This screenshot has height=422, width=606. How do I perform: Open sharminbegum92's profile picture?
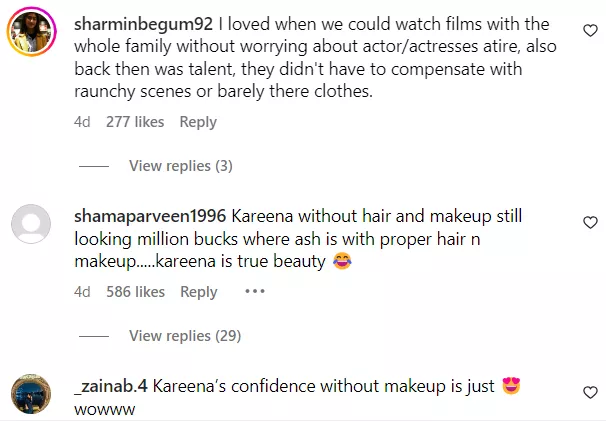31,31
